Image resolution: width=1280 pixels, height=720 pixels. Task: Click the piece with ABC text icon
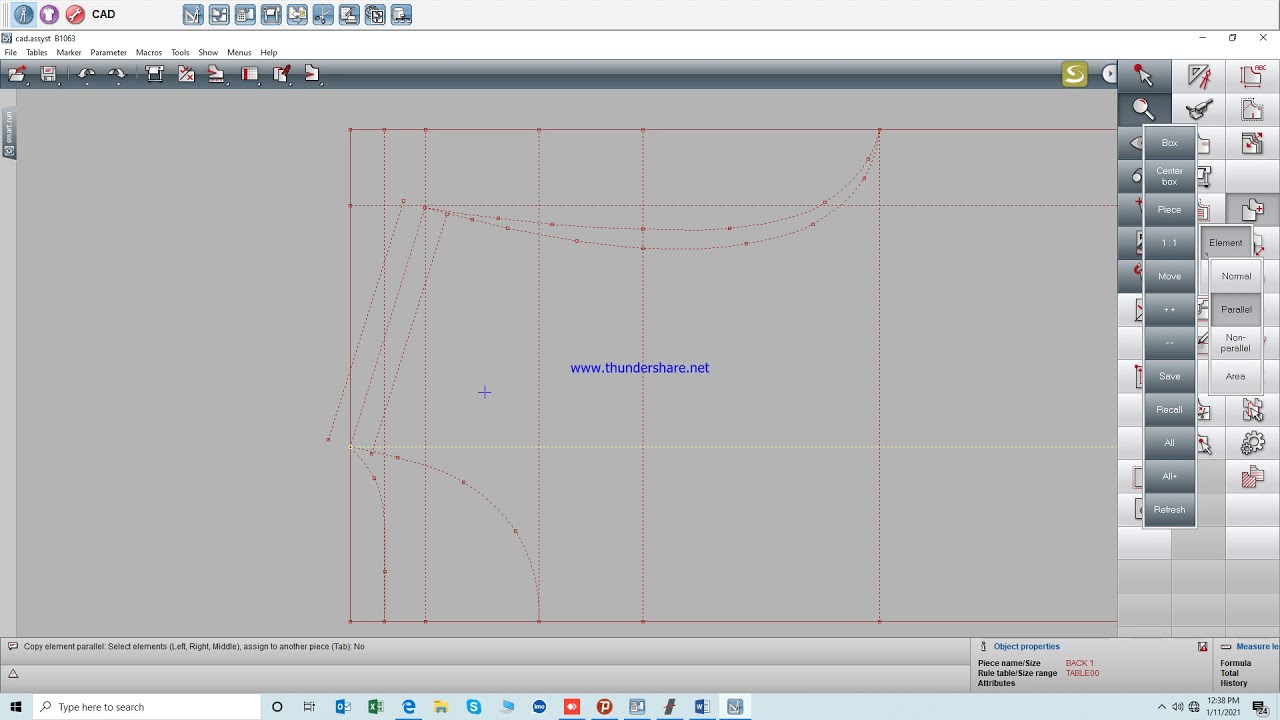pyautogui.click(x=1252, y=76)
